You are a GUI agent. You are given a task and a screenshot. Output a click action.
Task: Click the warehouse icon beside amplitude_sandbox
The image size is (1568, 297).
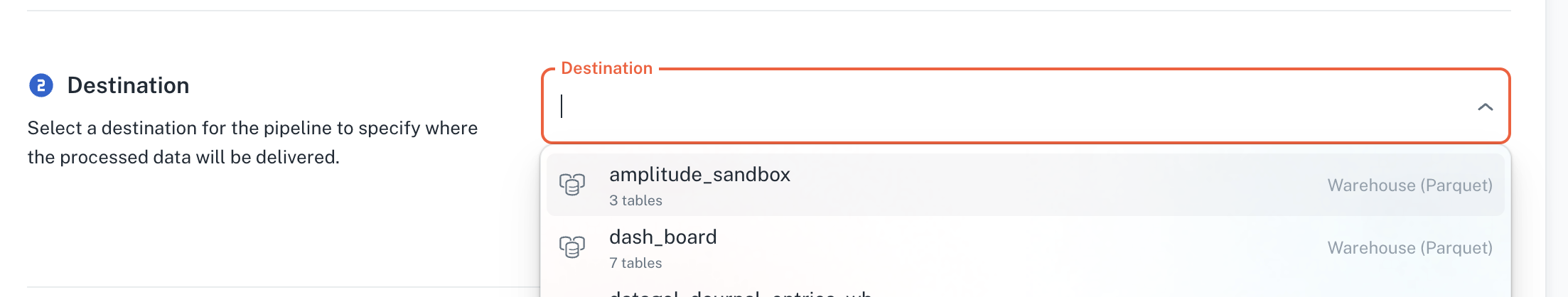point(572,185)
